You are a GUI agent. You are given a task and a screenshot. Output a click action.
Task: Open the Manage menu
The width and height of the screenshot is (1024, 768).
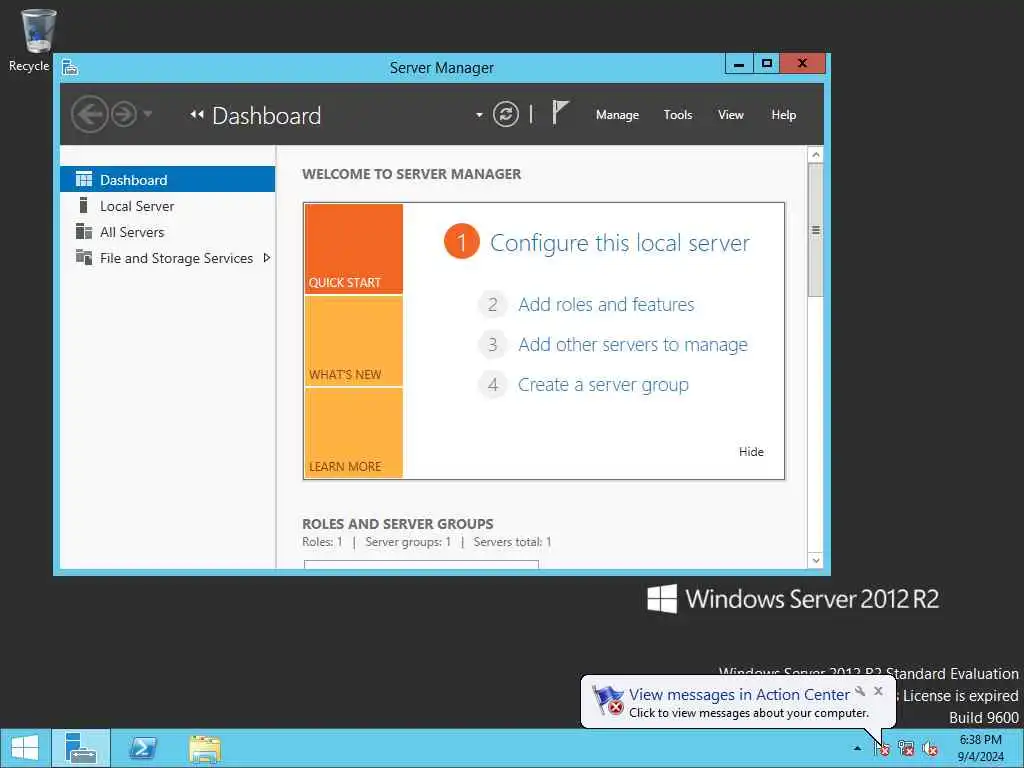(x=617, y=115)
